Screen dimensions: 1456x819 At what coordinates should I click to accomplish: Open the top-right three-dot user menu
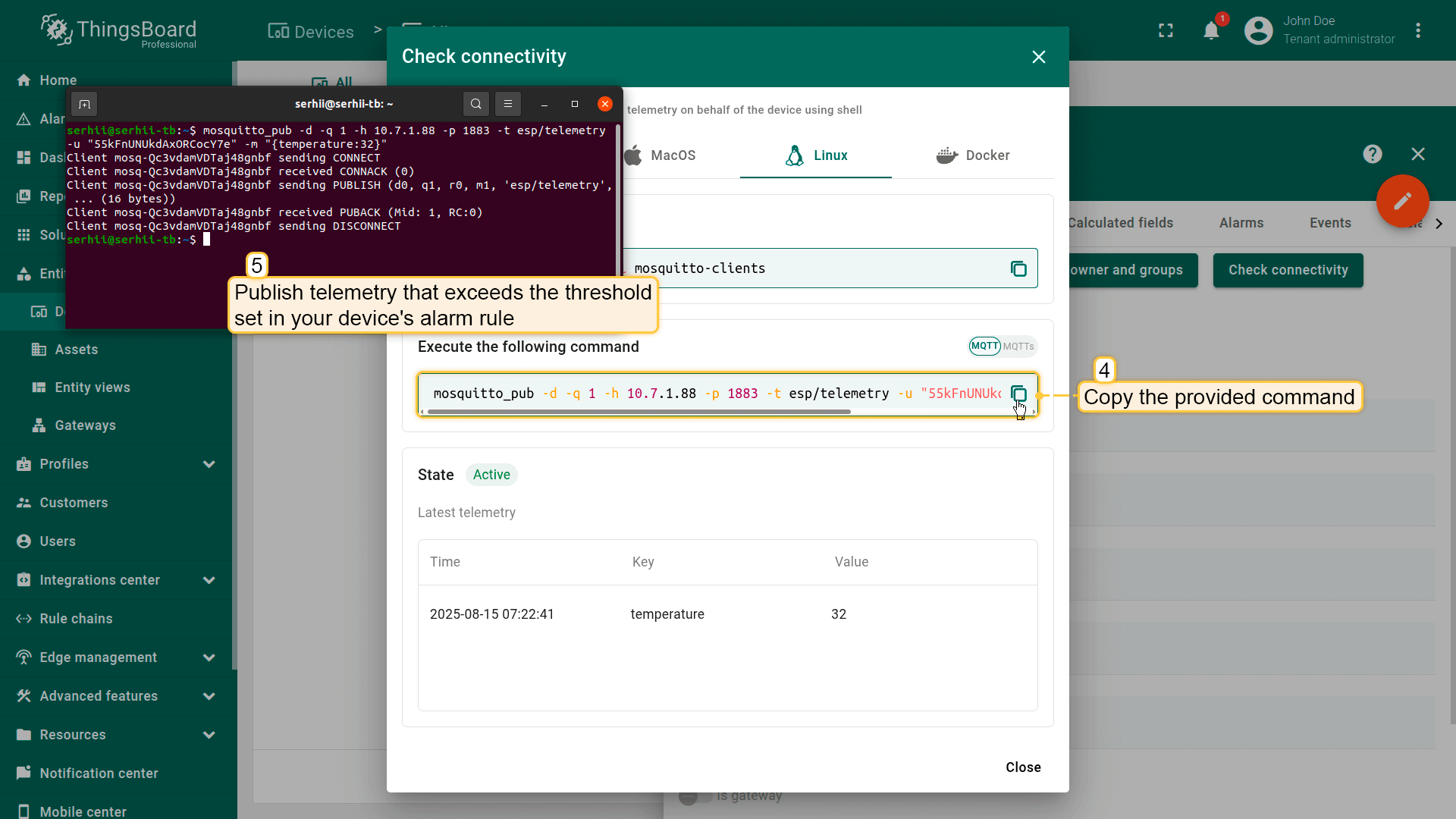point(1417,30)
